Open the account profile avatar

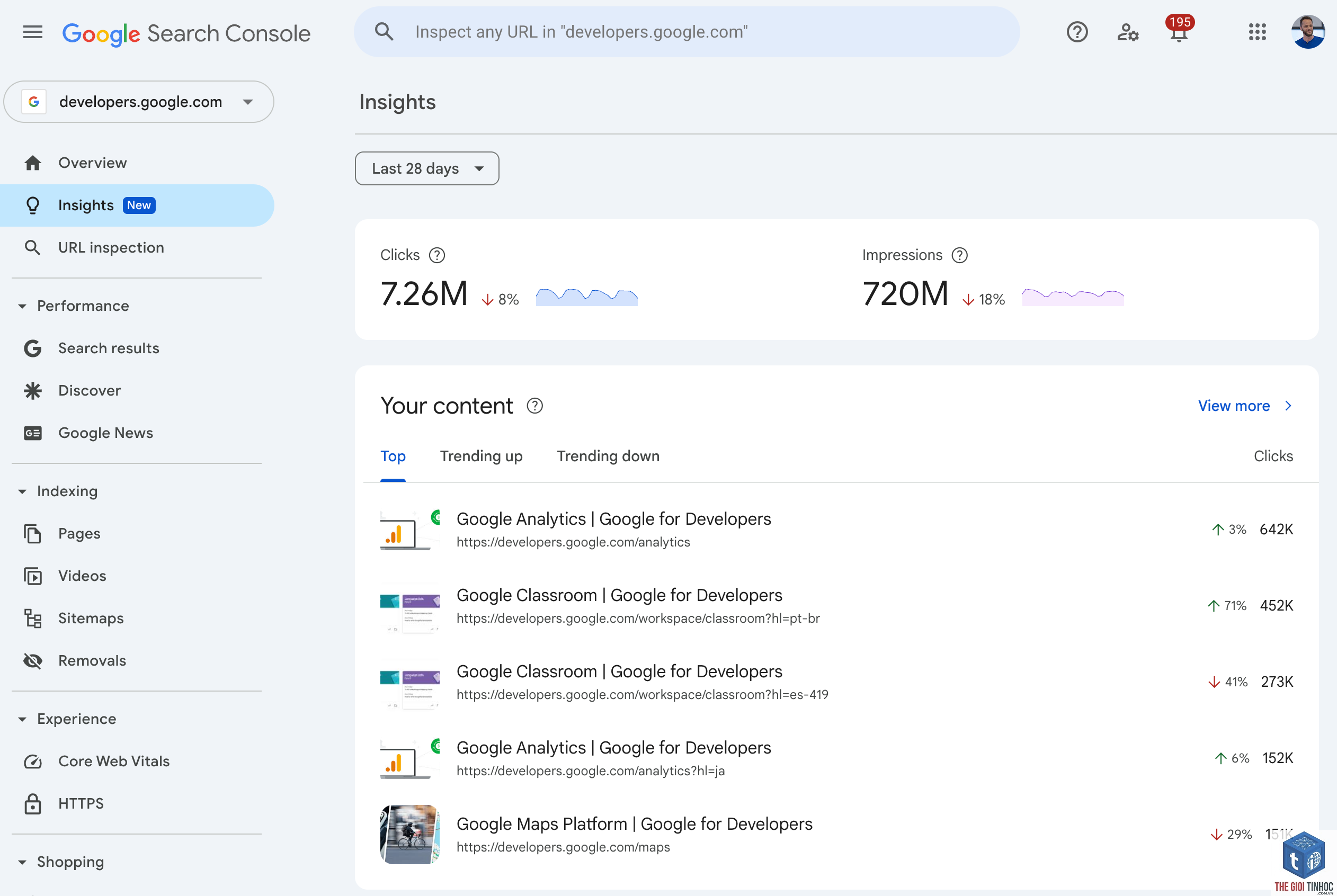pos(1308,32)
